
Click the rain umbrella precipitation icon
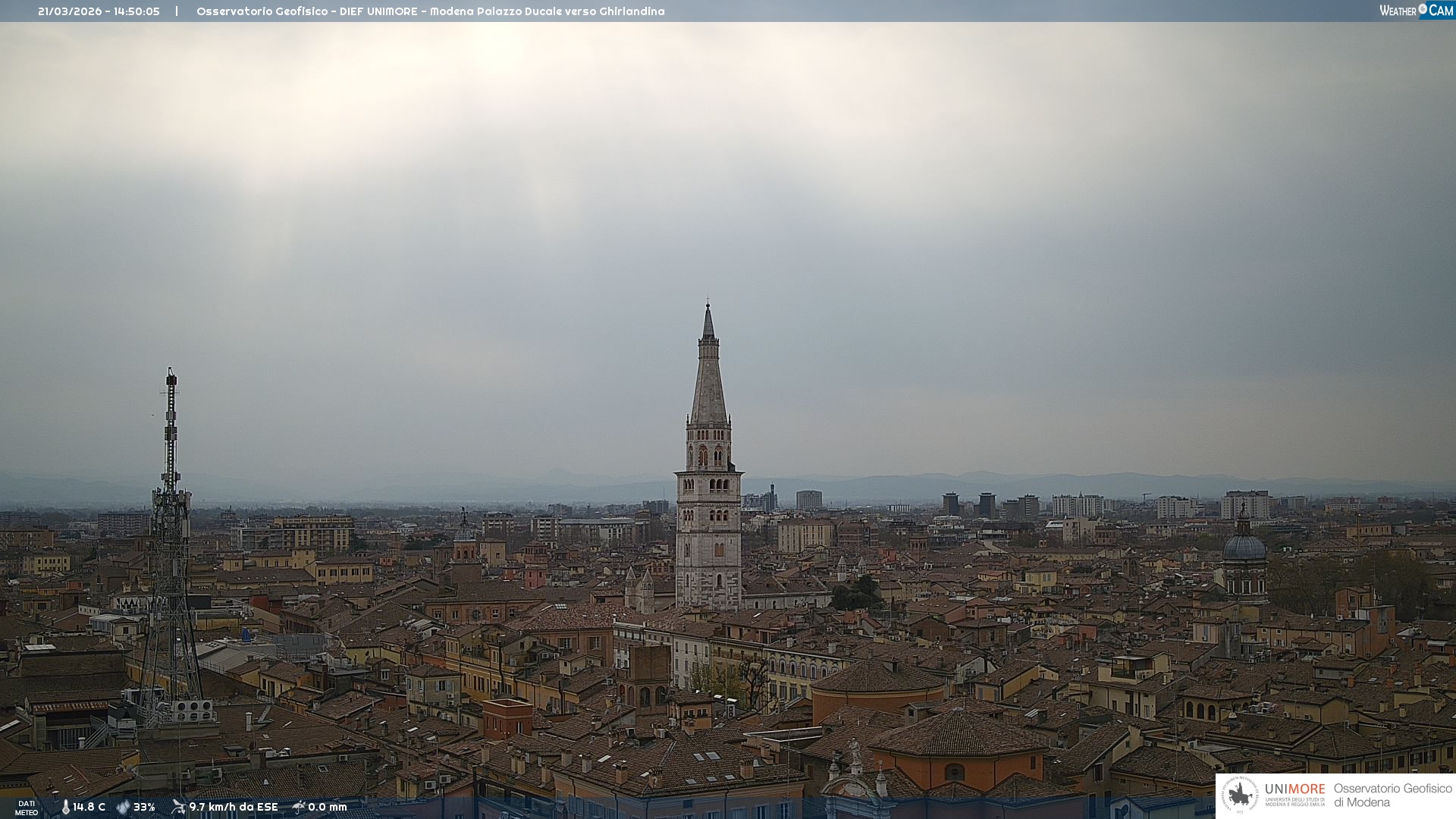299,807
